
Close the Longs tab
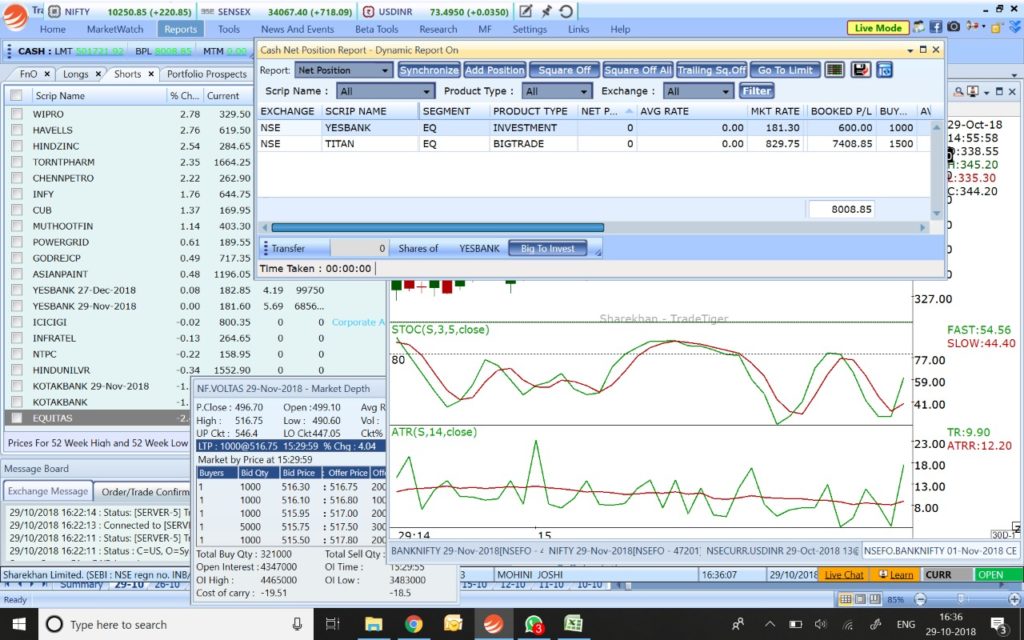(98, 74)
